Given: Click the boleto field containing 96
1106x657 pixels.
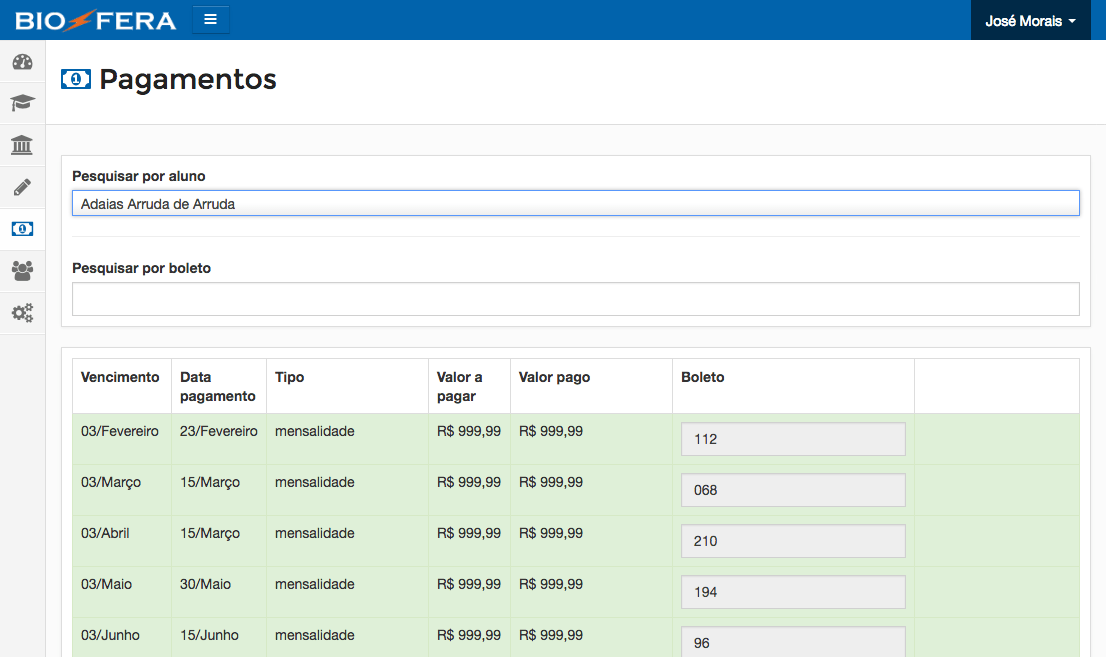Looking at the screenshot, I should tap(793, 642).
